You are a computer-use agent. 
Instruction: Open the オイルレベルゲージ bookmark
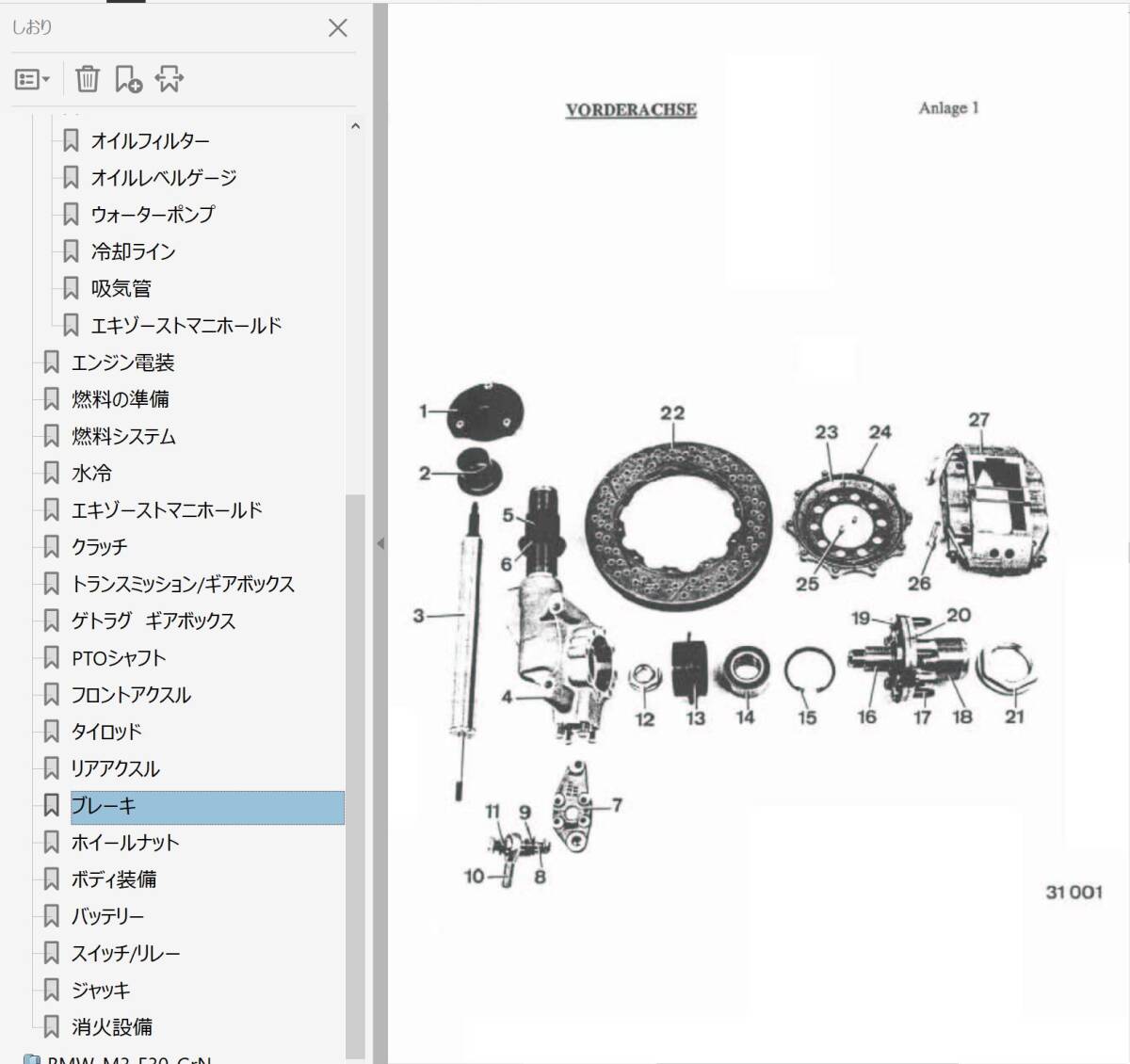pyautogui.click(x=163, y=178)
